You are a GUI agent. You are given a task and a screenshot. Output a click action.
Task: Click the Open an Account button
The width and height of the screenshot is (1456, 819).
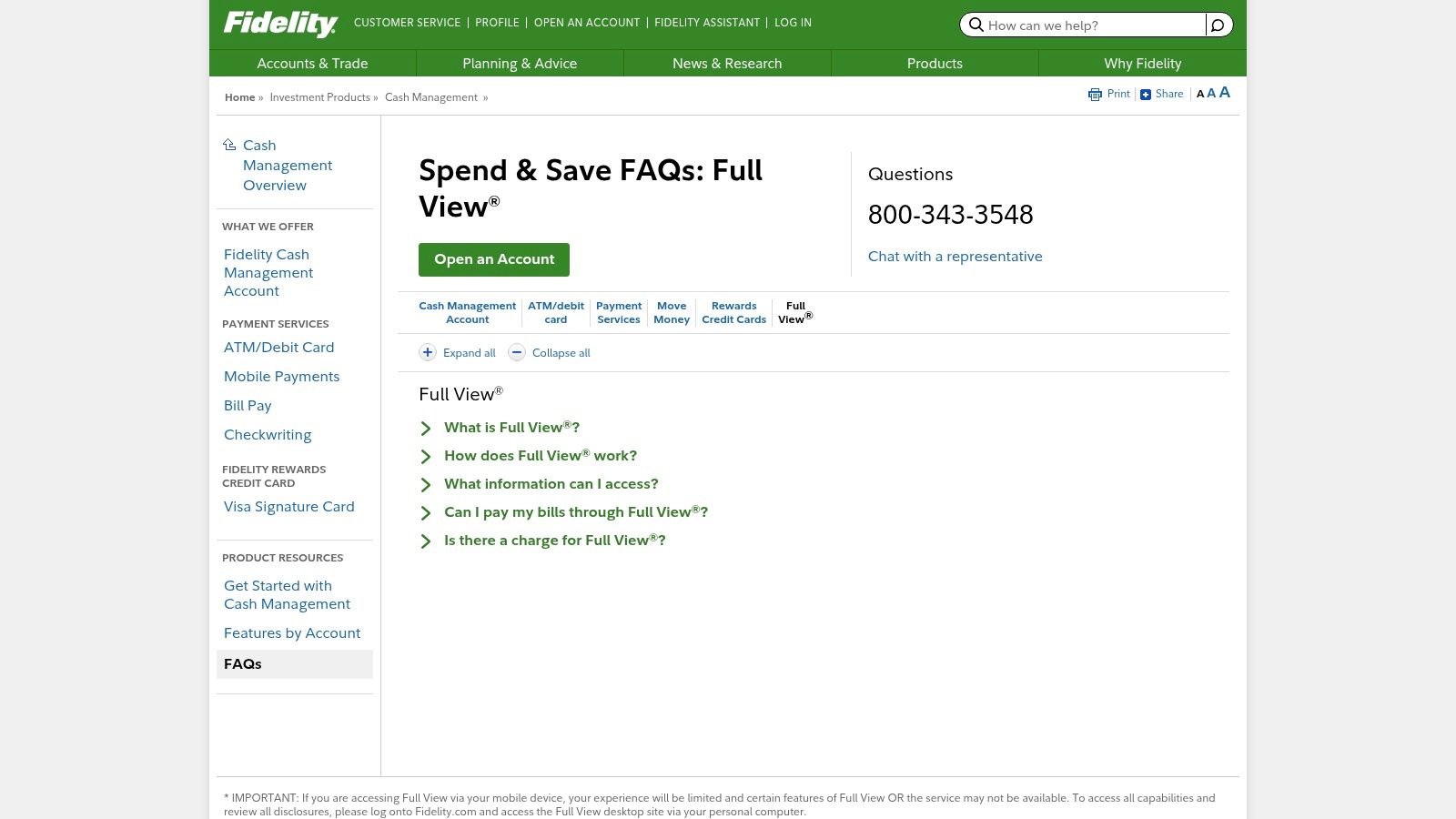click(x=494, y=259)
